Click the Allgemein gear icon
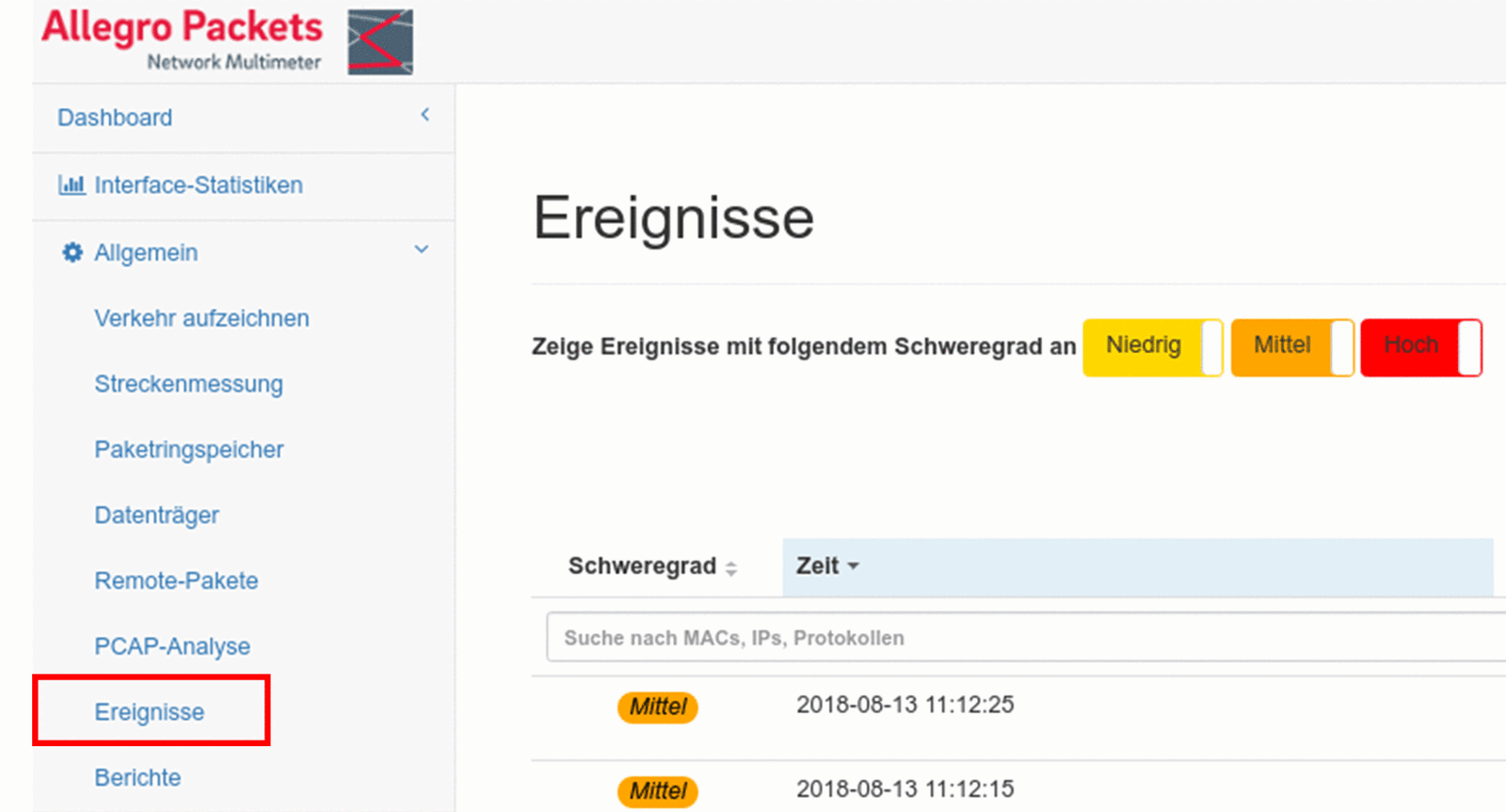This screenshot has height=812, width=1506. click(x=72, y=252)
